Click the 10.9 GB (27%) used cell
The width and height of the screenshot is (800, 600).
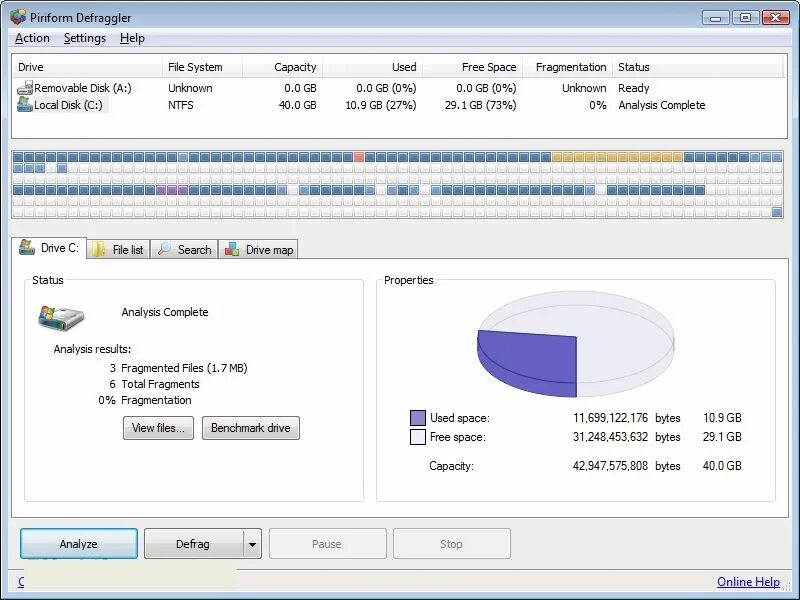click(381, 105)
